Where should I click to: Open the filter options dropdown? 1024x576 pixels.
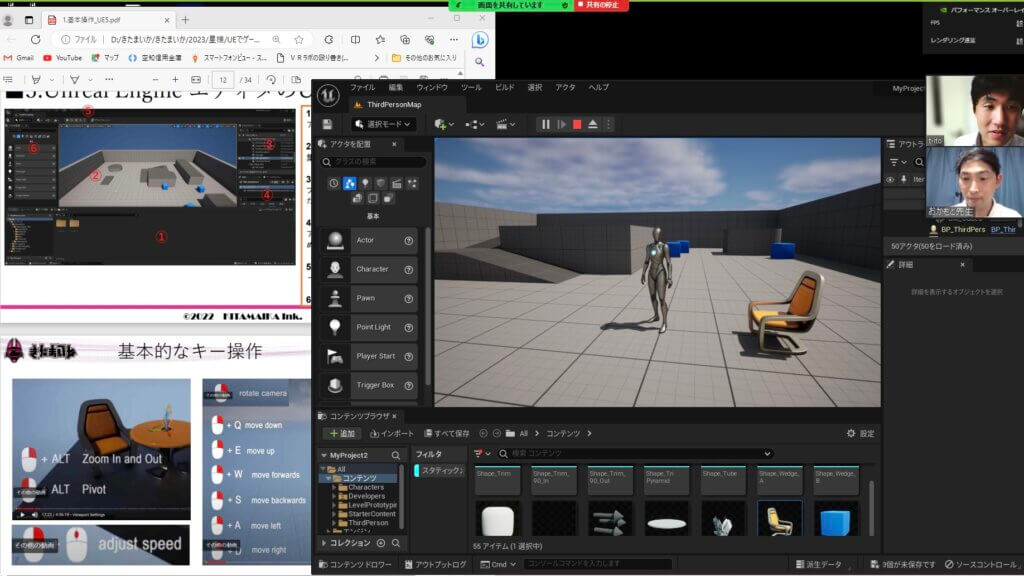[x=482, y=454]
